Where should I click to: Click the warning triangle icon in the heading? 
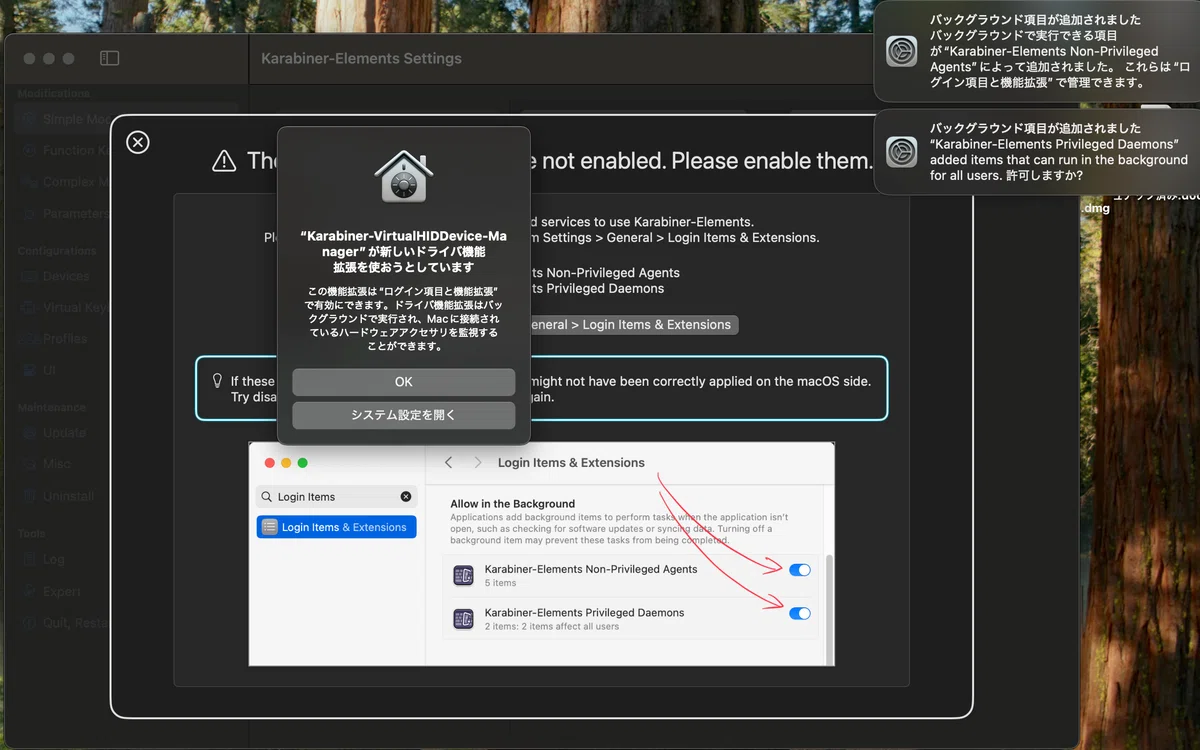pyautogui.click(x=224, y=160)
